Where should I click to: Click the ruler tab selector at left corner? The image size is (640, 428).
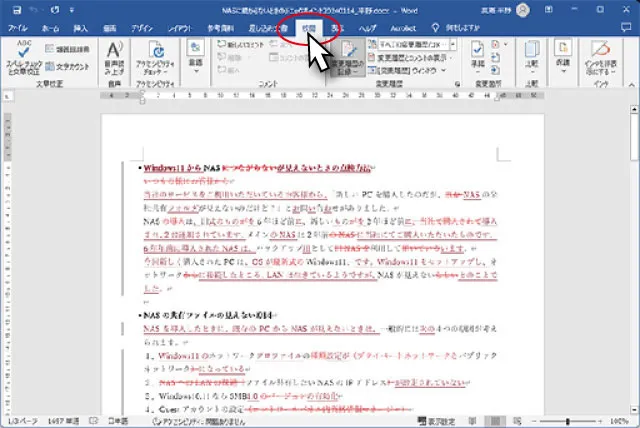coord(8,96)
